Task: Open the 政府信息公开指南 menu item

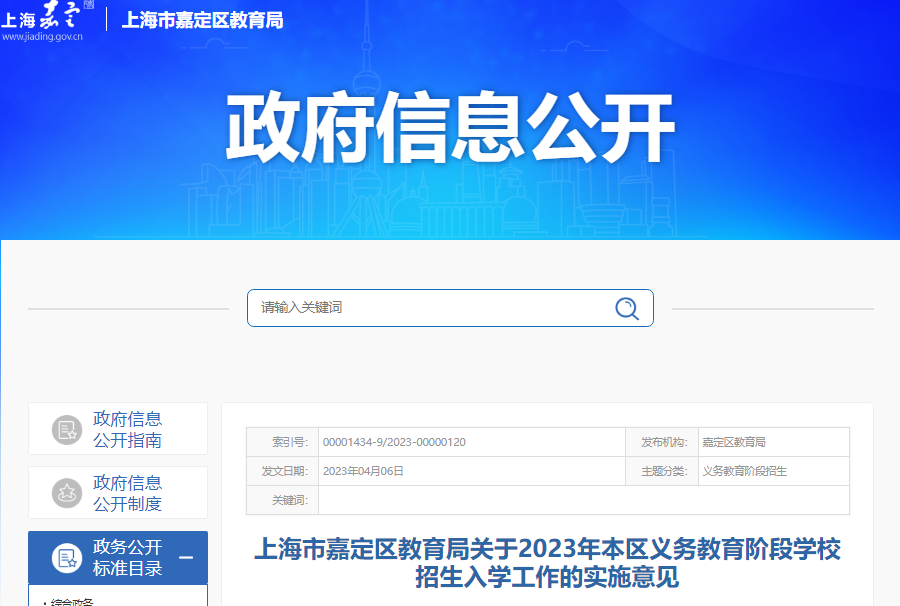Action: 127,430
